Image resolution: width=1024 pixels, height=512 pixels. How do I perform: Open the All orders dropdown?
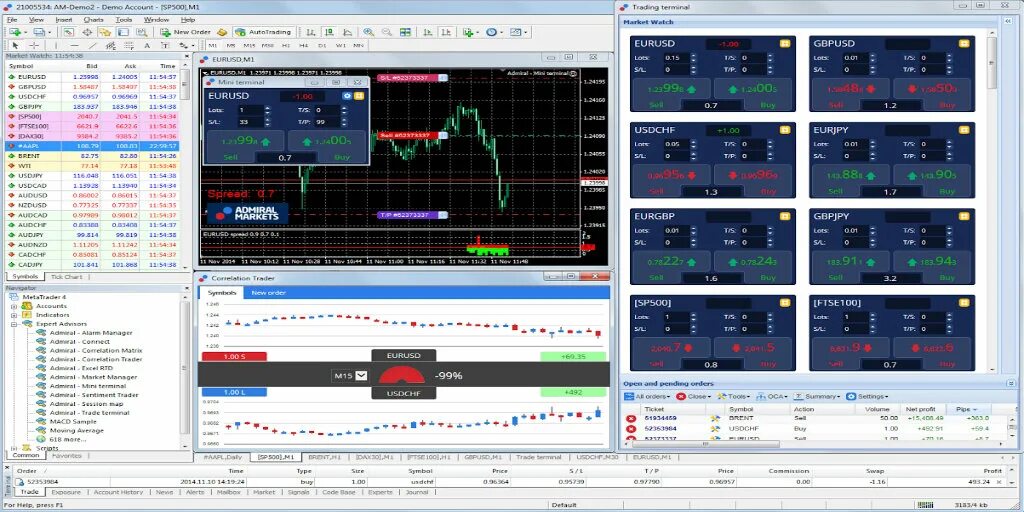tap(648, 396)
